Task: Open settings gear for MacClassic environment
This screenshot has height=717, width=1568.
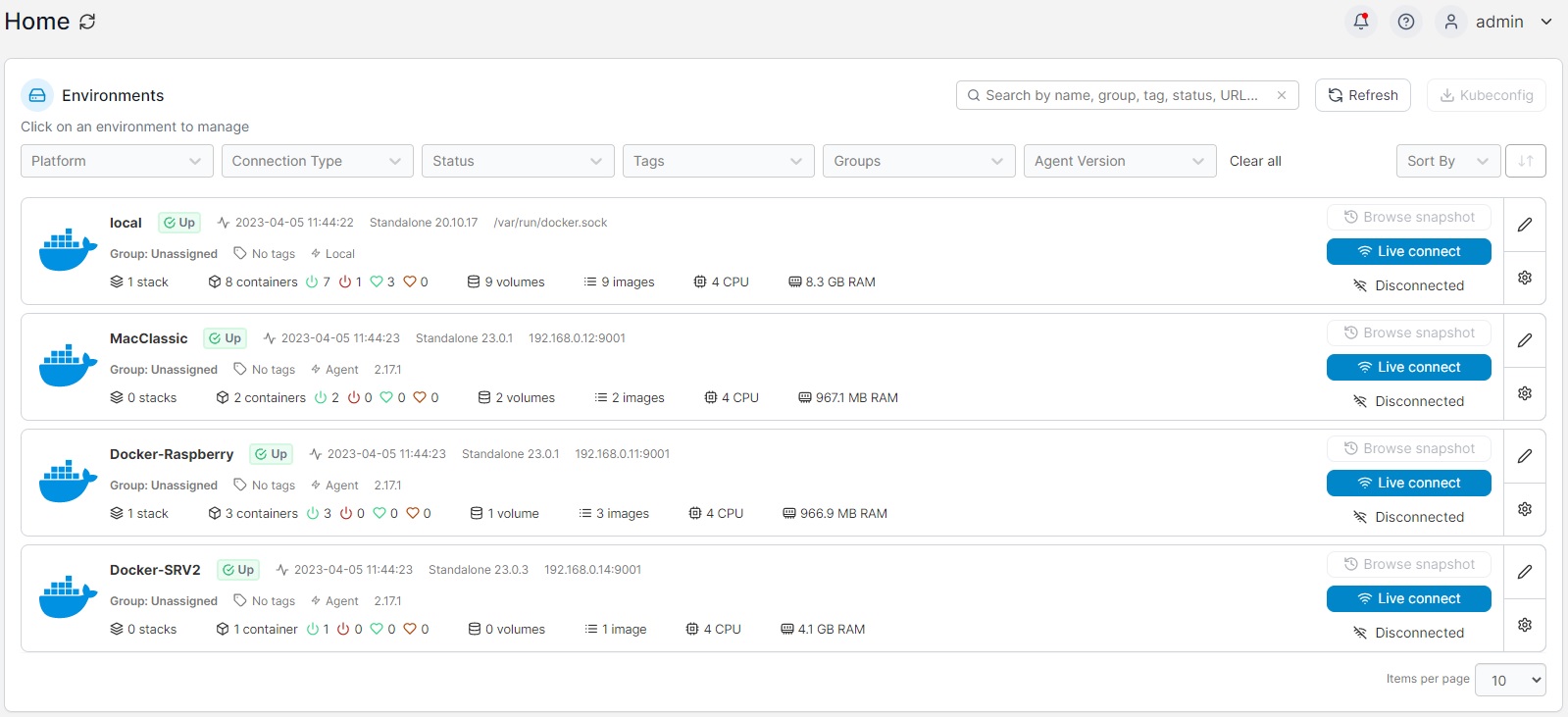Action: (1524, 393)
